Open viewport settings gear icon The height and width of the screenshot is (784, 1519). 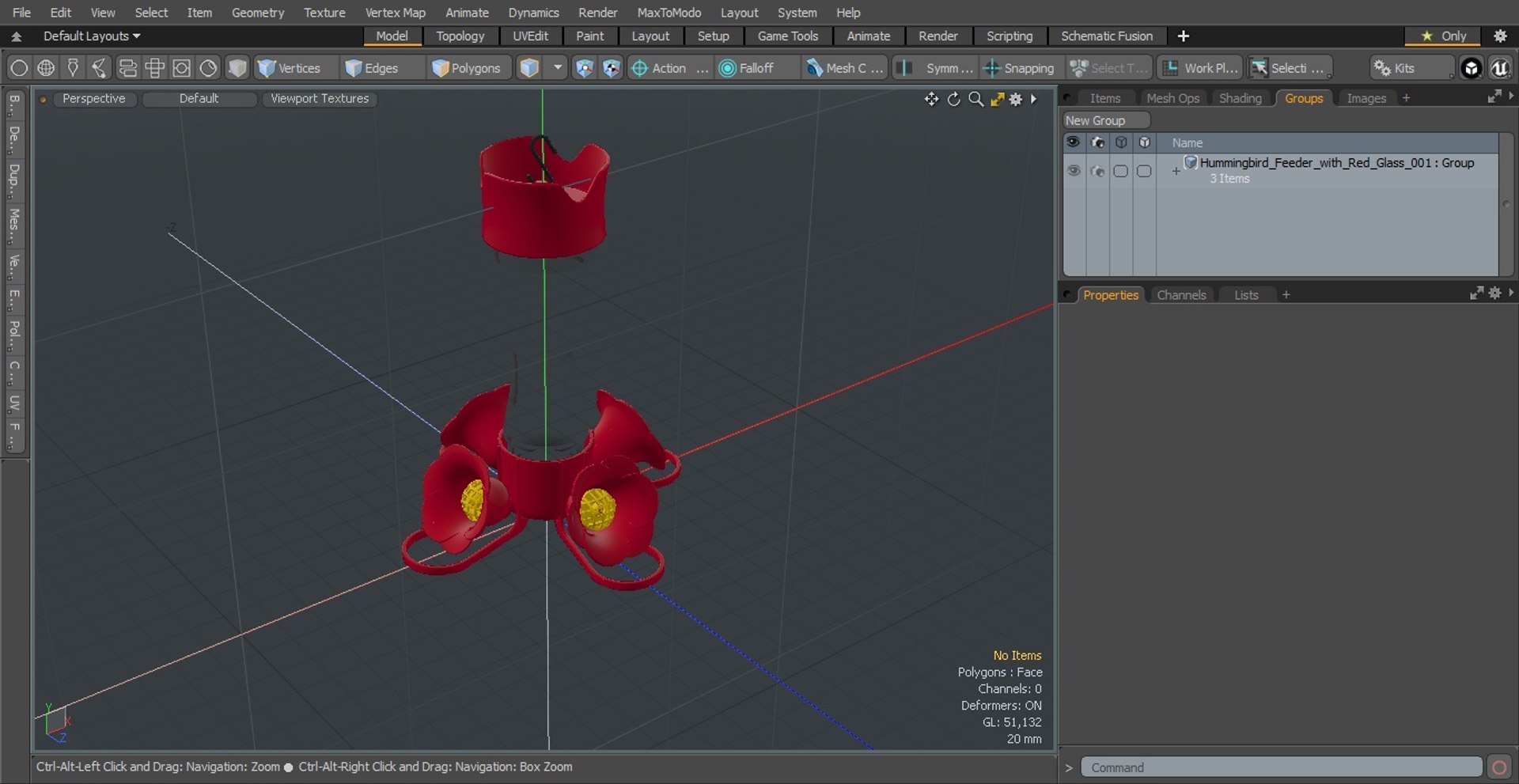coord(1016,99)
